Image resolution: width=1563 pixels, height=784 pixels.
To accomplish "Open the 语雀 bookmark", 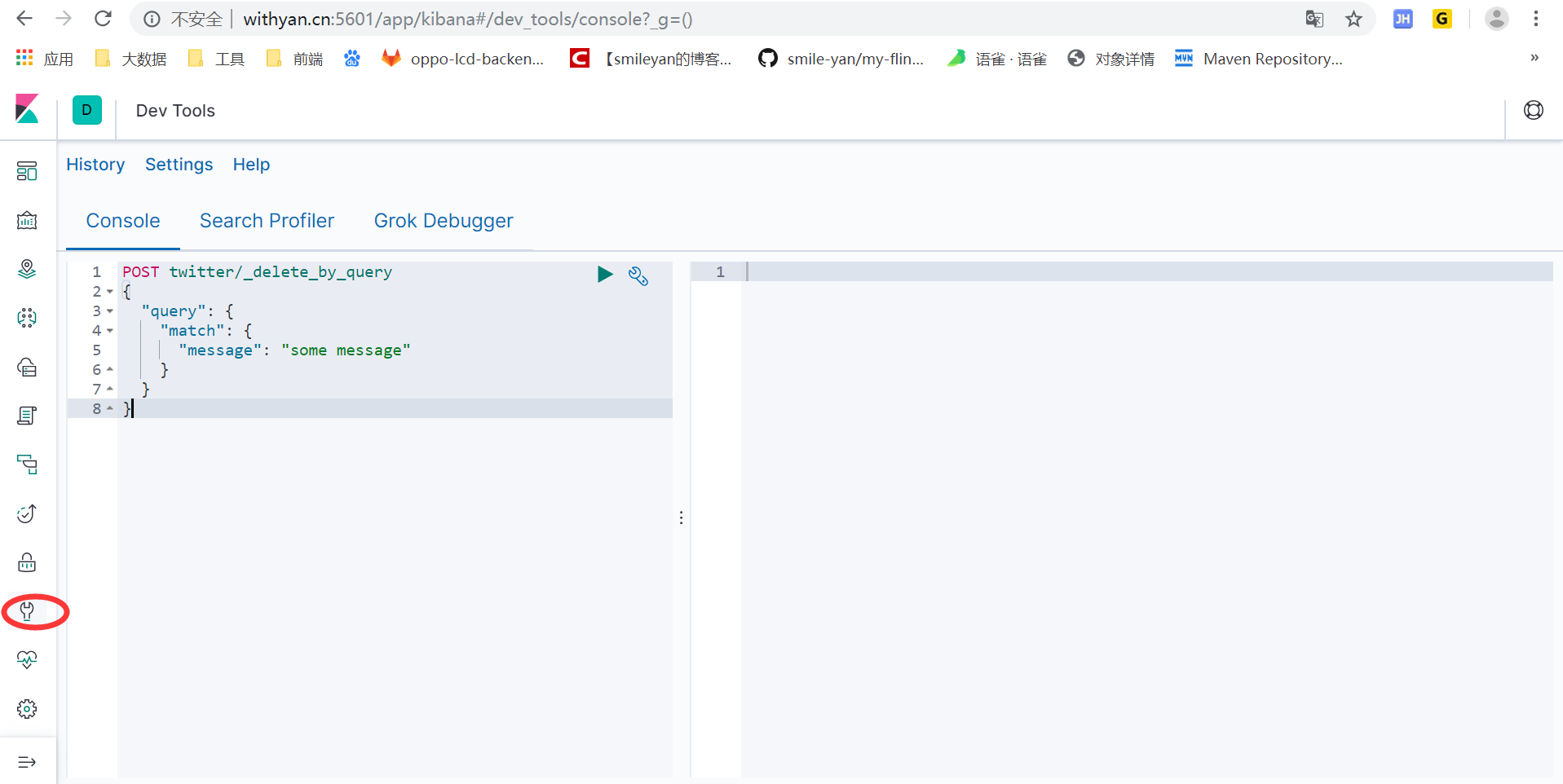I will (x=996, y=59).
